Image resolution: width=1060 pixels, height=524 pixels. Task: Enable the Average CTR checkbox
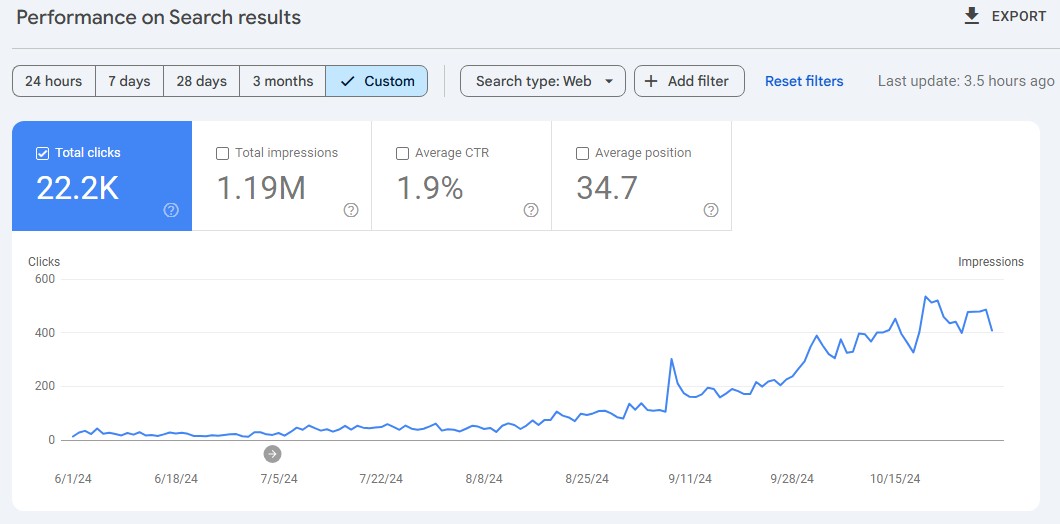pos(402,153)
